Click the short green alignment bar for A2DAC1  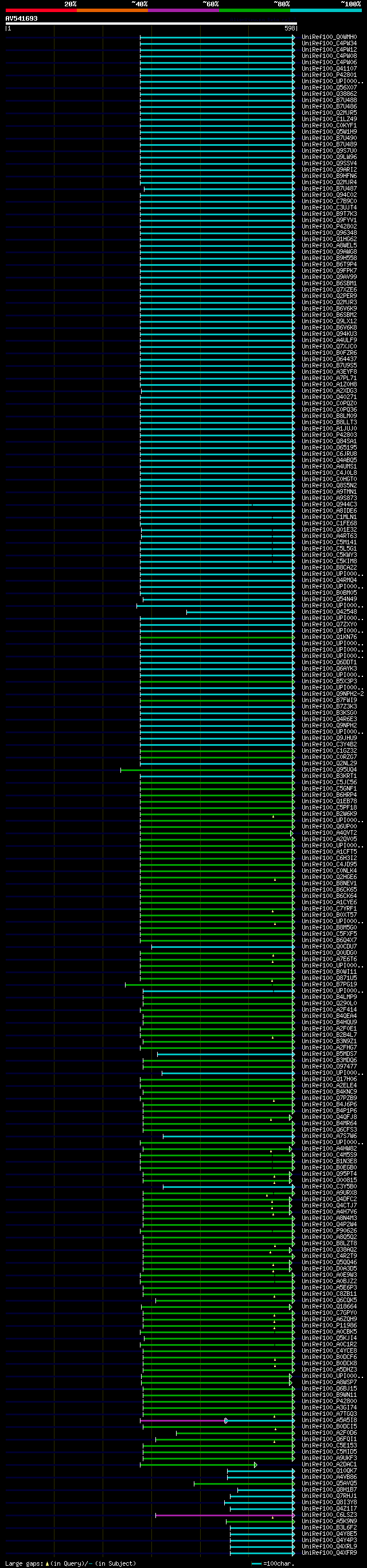tap(197, 1465)
